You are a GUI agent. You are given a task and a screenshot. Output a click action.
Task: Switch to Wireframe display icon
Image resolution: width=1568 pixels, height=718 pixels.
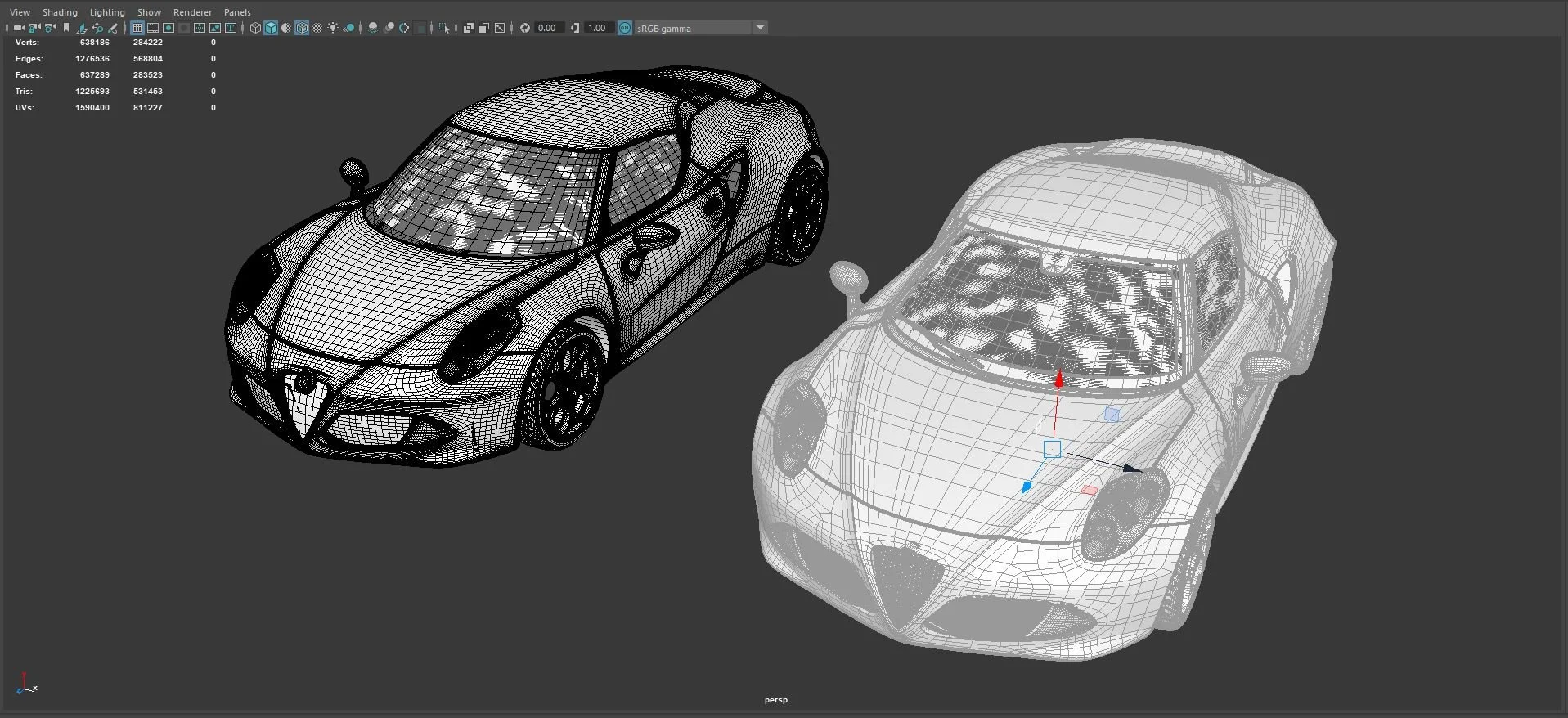255,28
